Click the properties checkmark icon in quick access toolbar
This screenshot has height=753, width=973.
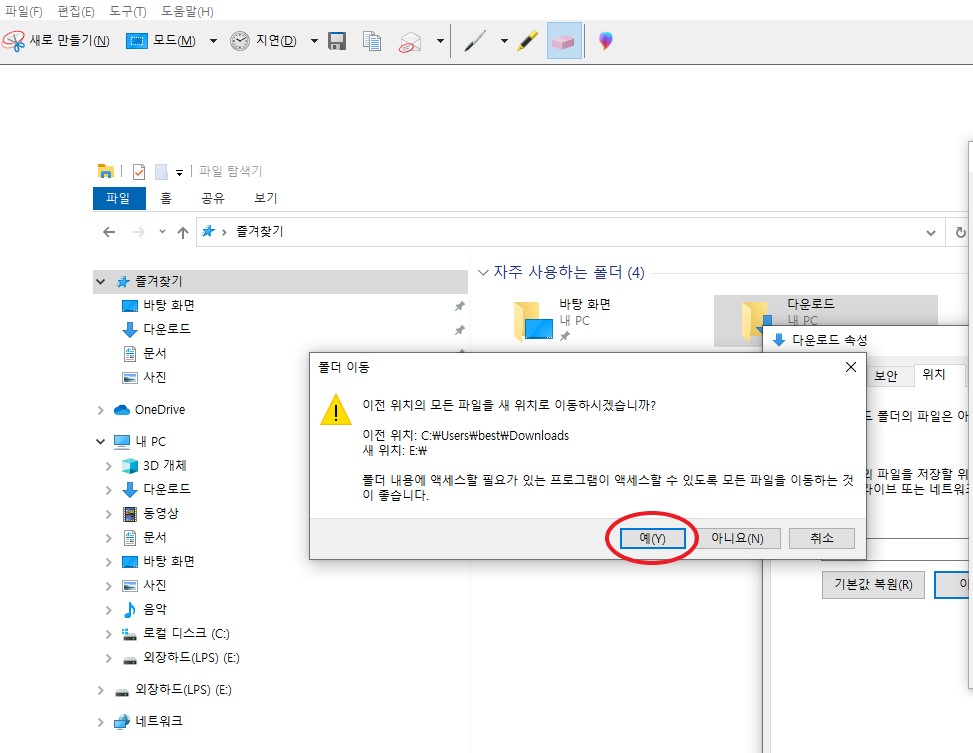pos(139,171)
